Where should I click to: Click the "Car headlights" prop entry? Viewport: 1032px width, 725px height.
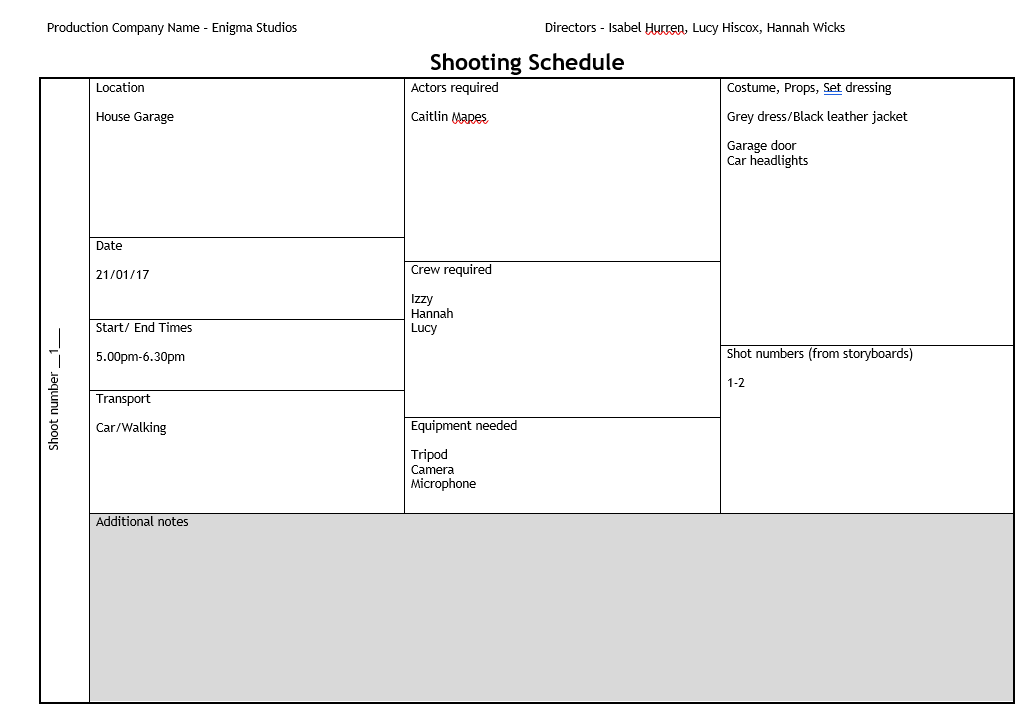point(767,161)
